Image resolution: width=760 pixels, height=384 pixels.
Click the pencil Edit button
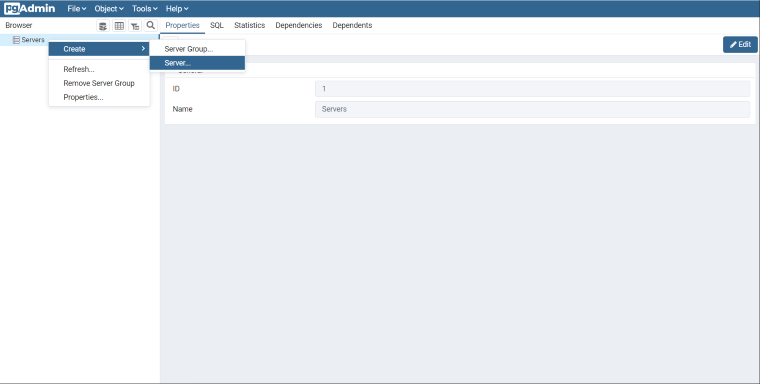(x=740, y=45)
